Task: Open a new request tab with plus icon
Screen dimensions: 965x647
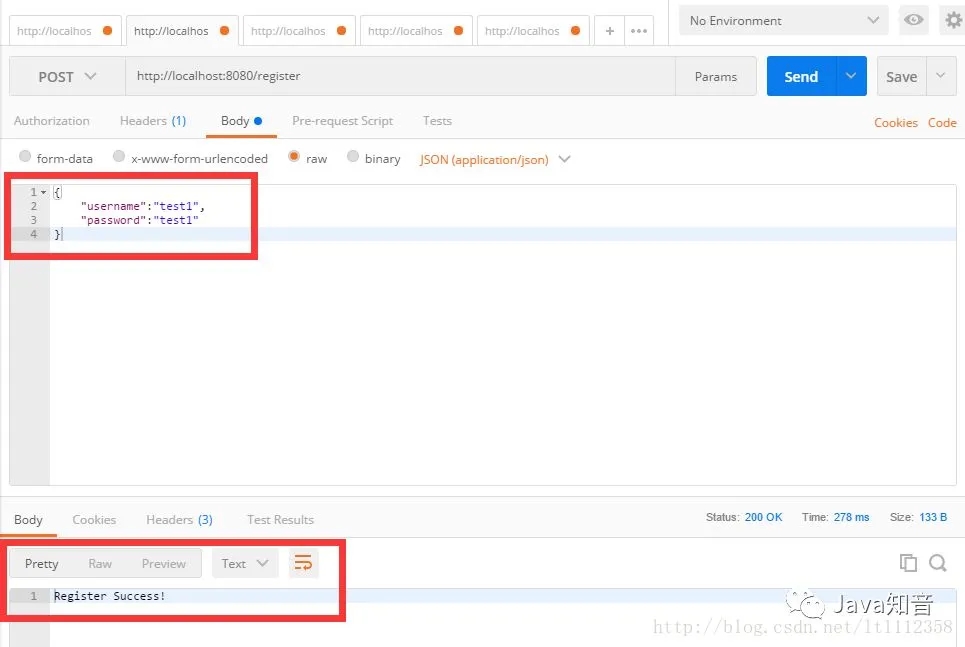Action: (610, 30)
